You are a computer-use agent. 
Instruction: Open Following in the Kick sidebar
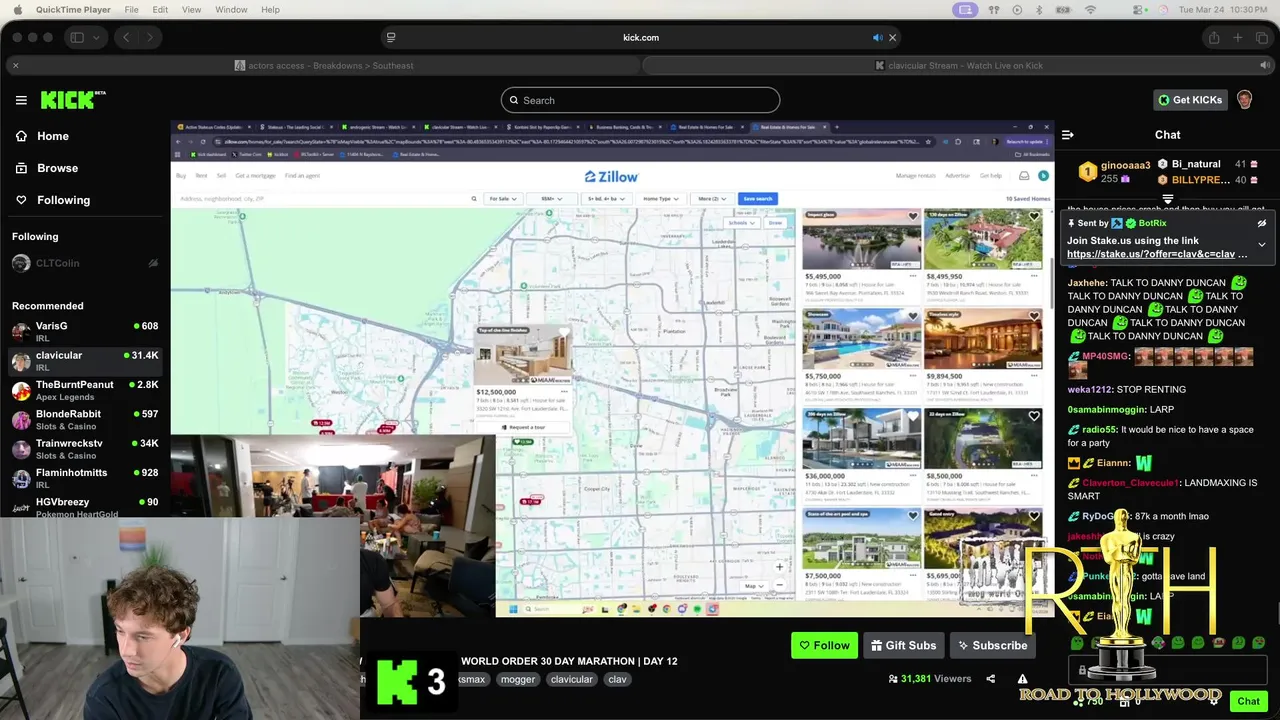pyautogui.click(x=52, y=200)
